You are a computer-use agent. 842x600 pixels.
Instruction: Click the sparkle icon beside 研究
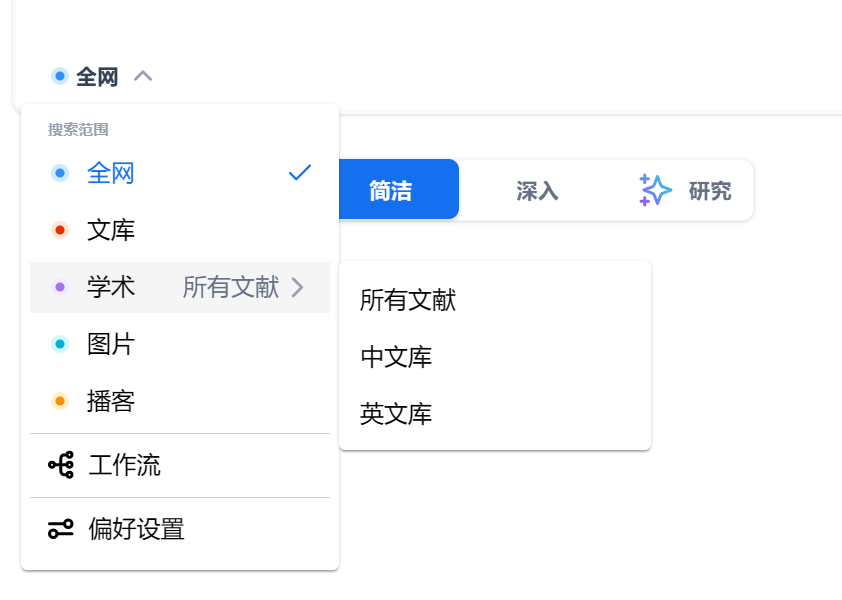pos(655,190)
